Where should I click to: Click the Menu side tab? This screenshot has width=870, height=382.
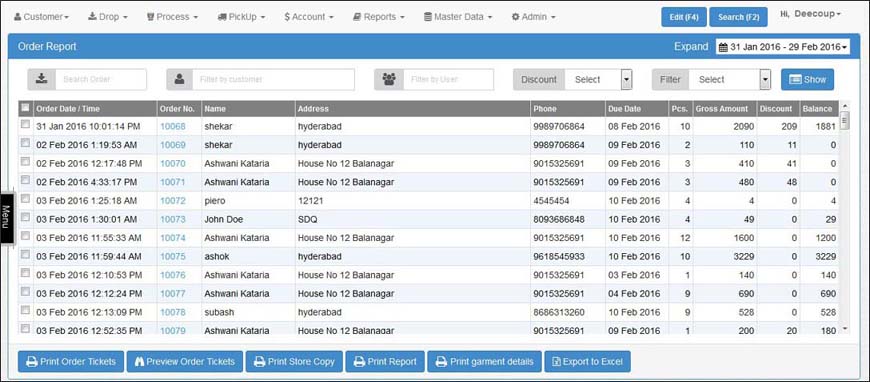click(x=6, y=218)
